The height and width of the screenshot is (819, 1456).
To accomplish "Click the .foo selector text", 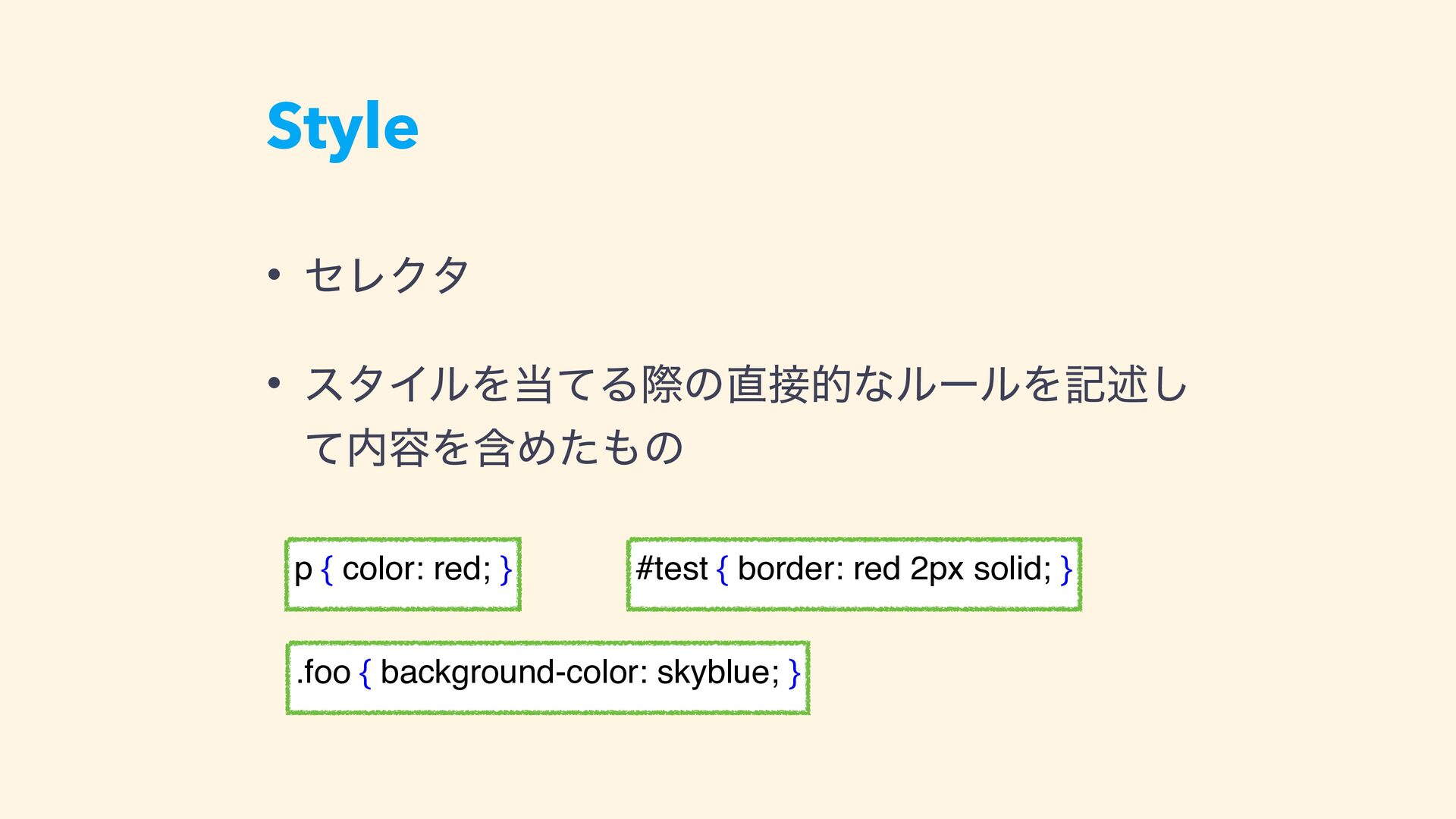I will coord(323,673).
